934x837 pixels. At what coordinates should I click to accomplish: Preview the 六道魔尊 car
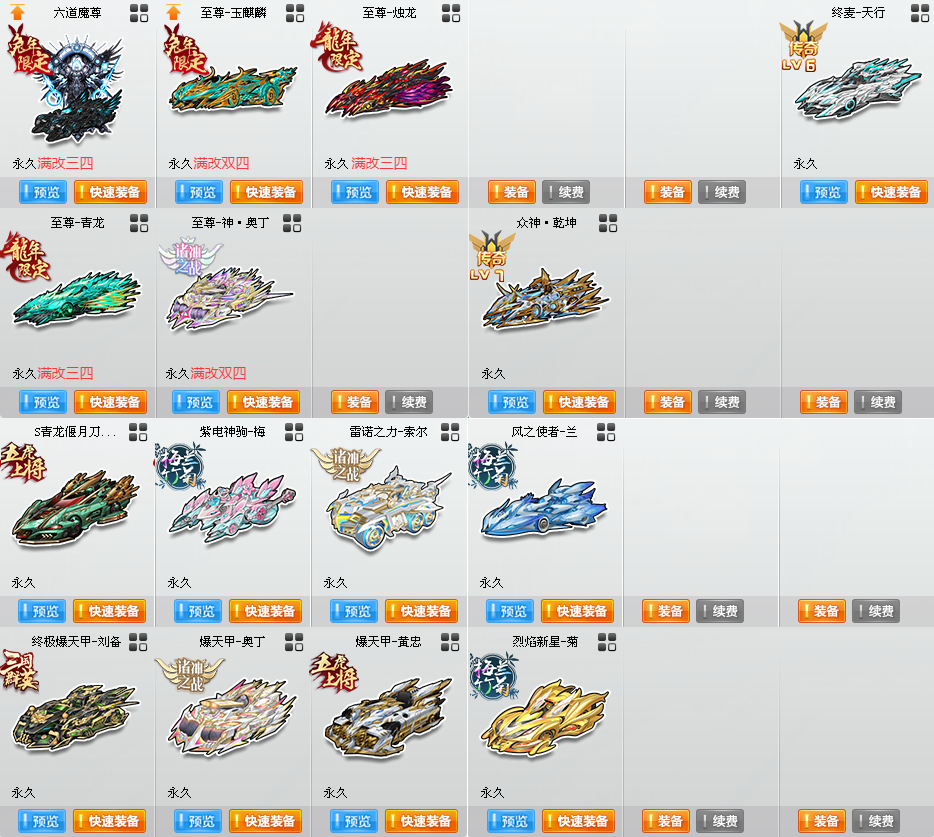pyautogui.click(x=43, y=192)
